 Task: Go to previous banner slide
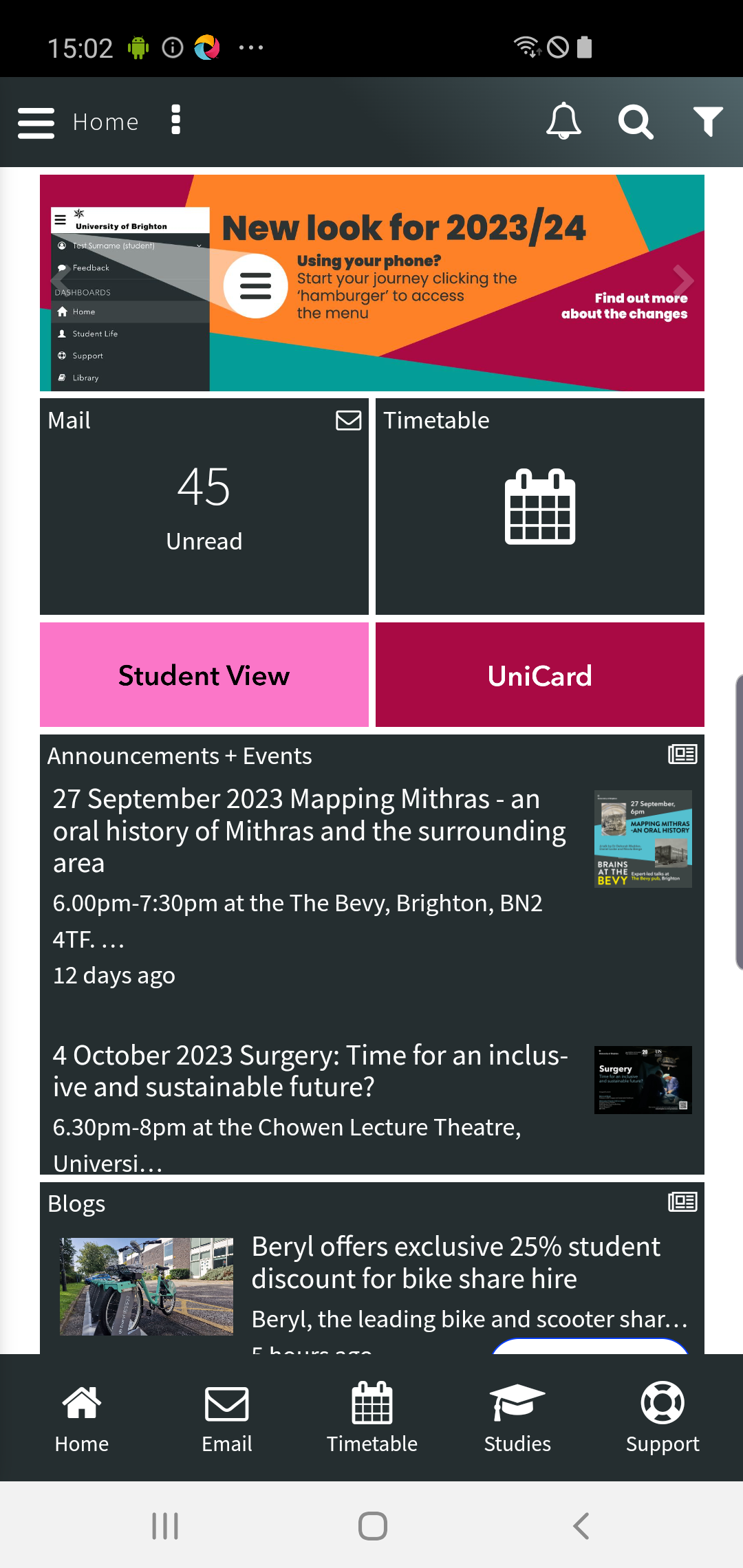point(61,280)
